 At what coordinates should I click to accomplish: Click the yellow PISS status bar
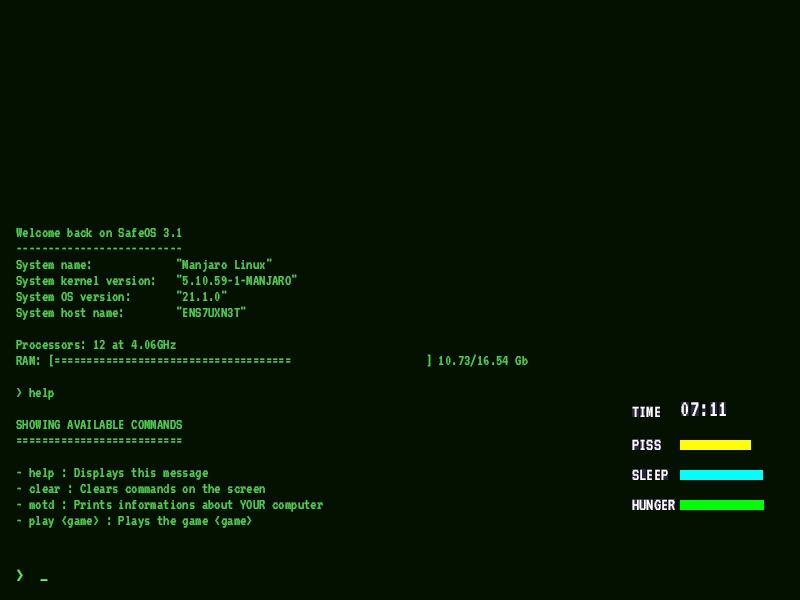click(715, 445)
